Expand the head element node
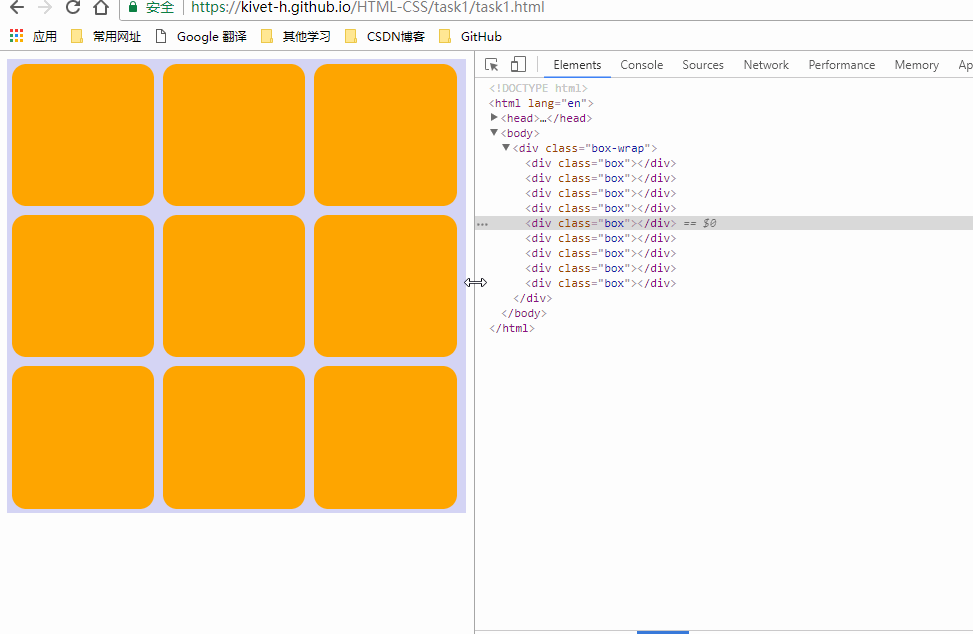The width and height of the screenshot is (973, 634). [x=494, y=118]
